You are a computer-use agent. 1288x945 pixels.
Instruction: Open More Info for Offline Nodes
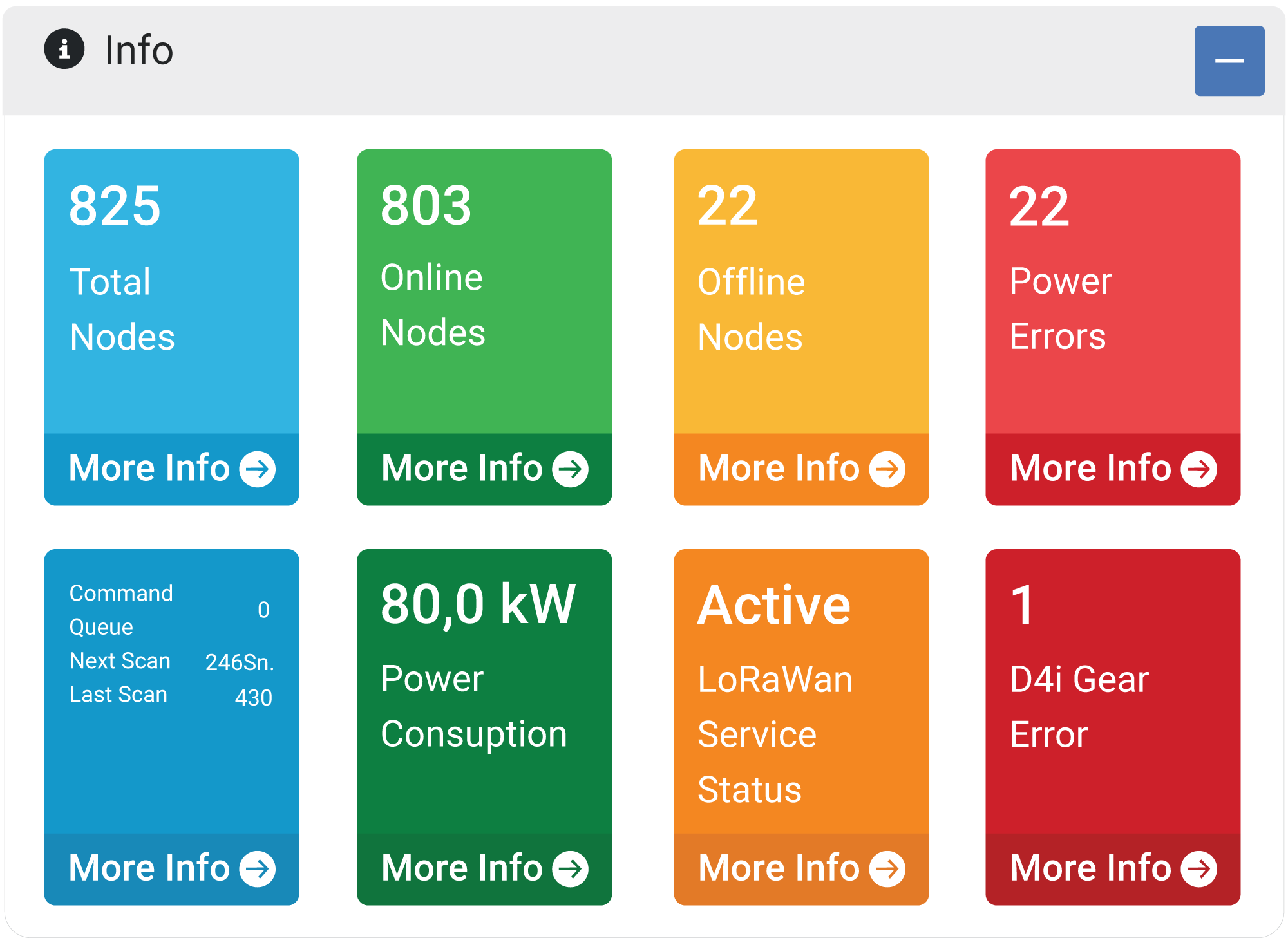pyautogui.click(x=802, y=469)
